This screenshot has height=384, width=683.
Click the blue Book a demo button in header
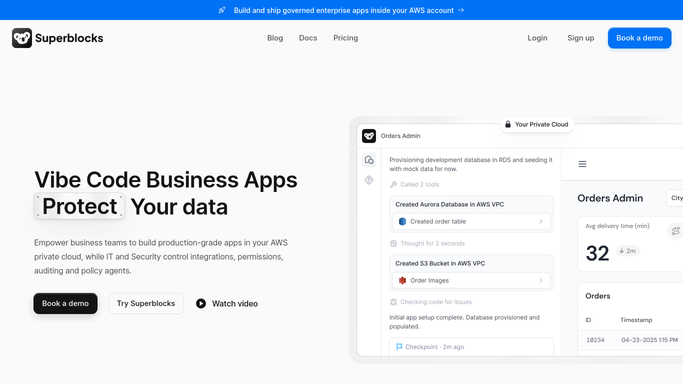pyautogui.click(x=639, y=38)
